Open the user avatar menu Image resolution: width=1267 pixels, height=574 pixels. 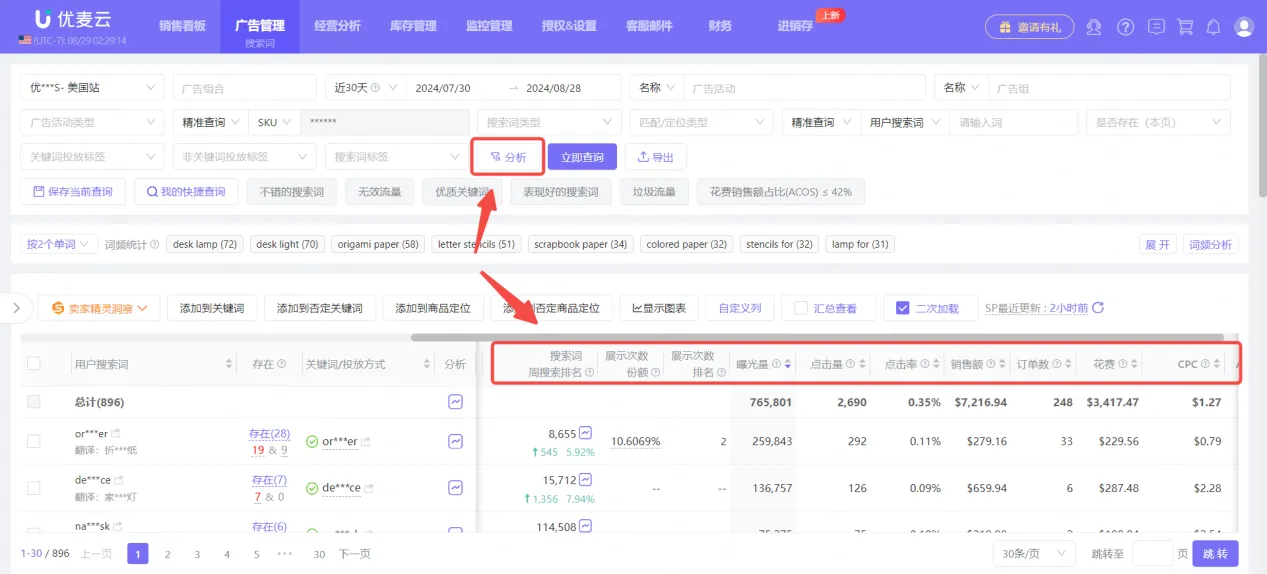click(1244, 27)
